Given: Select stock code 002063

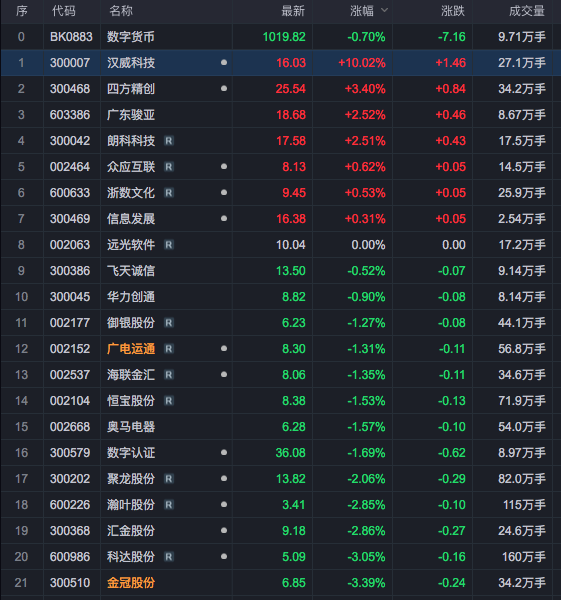Looking at the screenshot, I should [70, 245].
